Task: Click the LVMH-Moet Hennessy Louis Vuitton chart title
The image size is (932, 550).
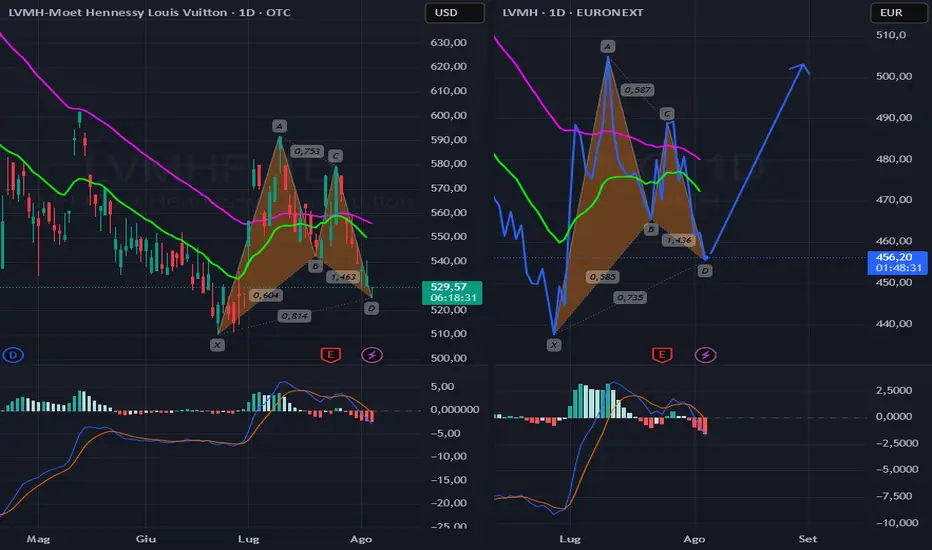Action: tap(149, 12)
